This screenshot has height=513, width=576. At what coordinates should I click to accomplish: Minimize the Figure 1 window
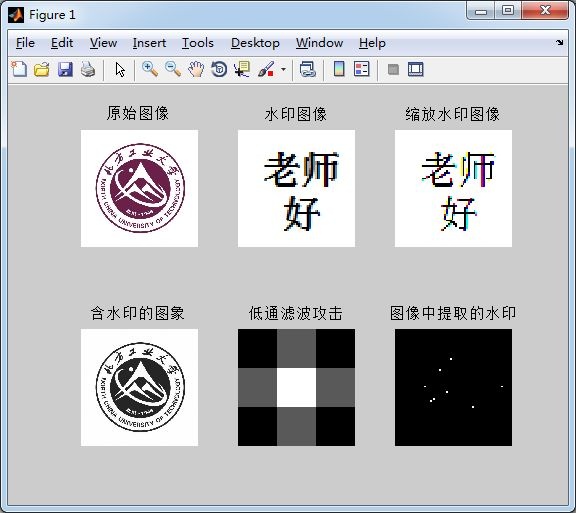click(480, 11)
